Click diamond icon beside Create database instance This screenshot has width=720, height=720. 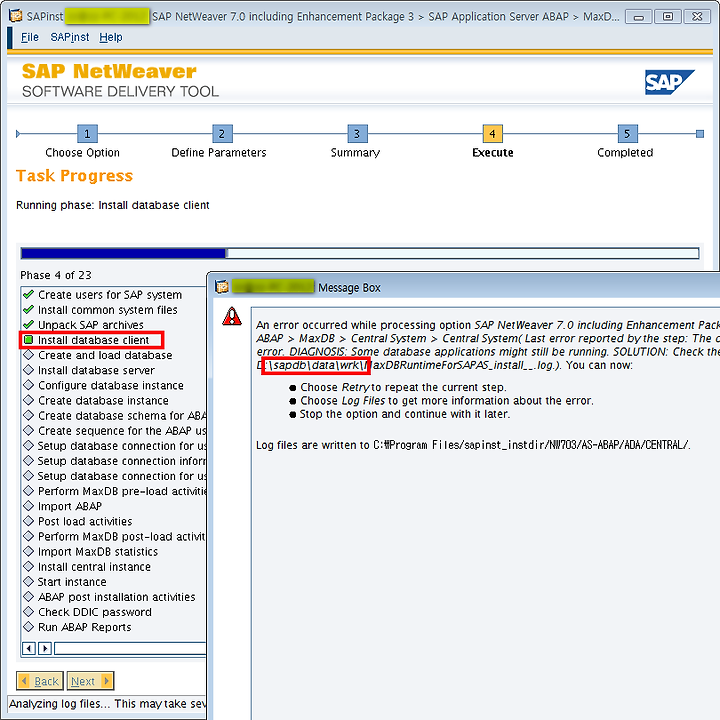tap(28, 400)
